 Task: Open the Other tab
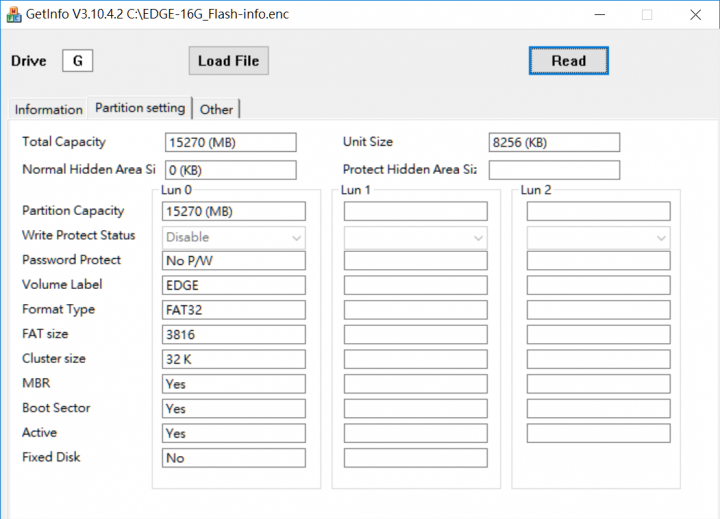(216, 109)
